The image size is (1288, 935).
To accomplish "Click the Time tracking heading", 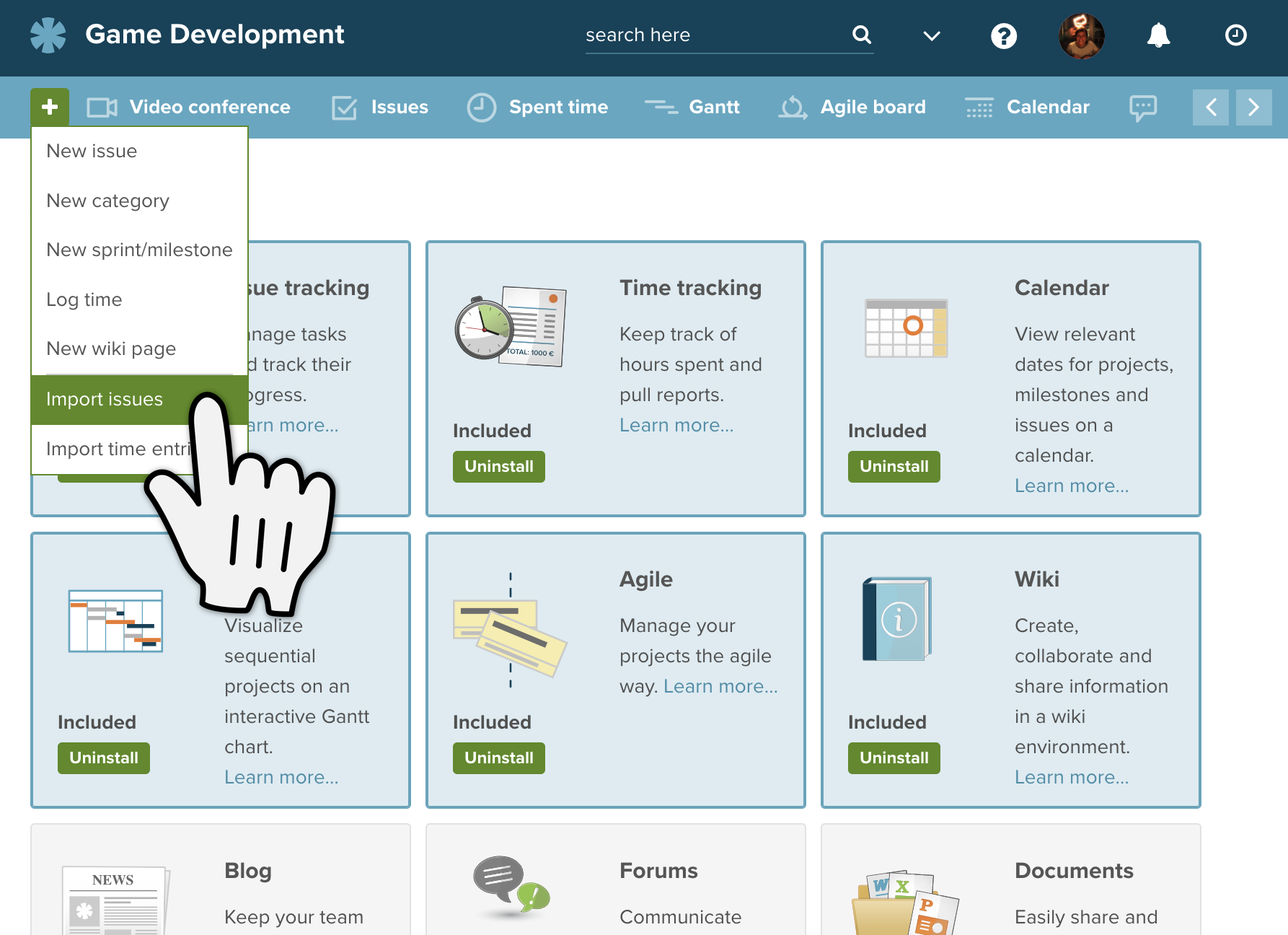I will [x=690, y=288].
